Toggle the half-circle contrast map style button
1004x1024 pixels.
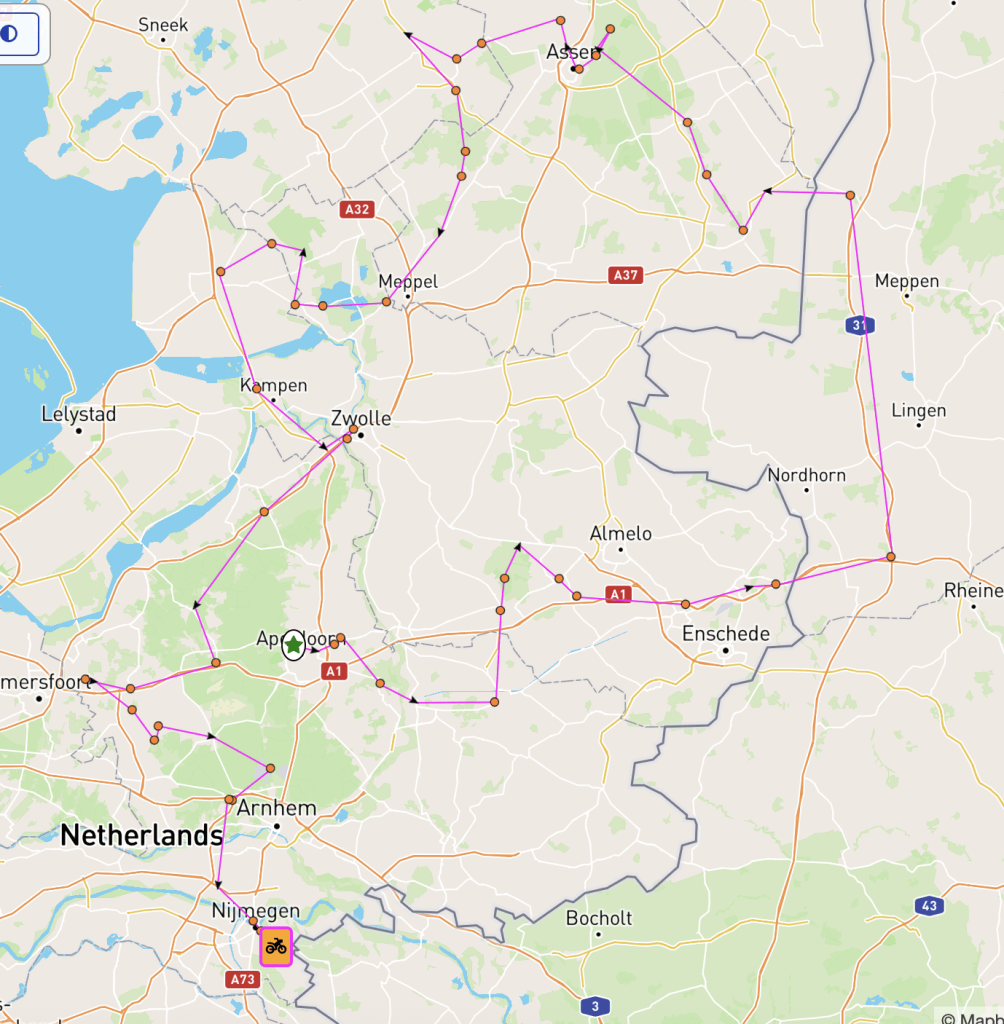point(18,33)
